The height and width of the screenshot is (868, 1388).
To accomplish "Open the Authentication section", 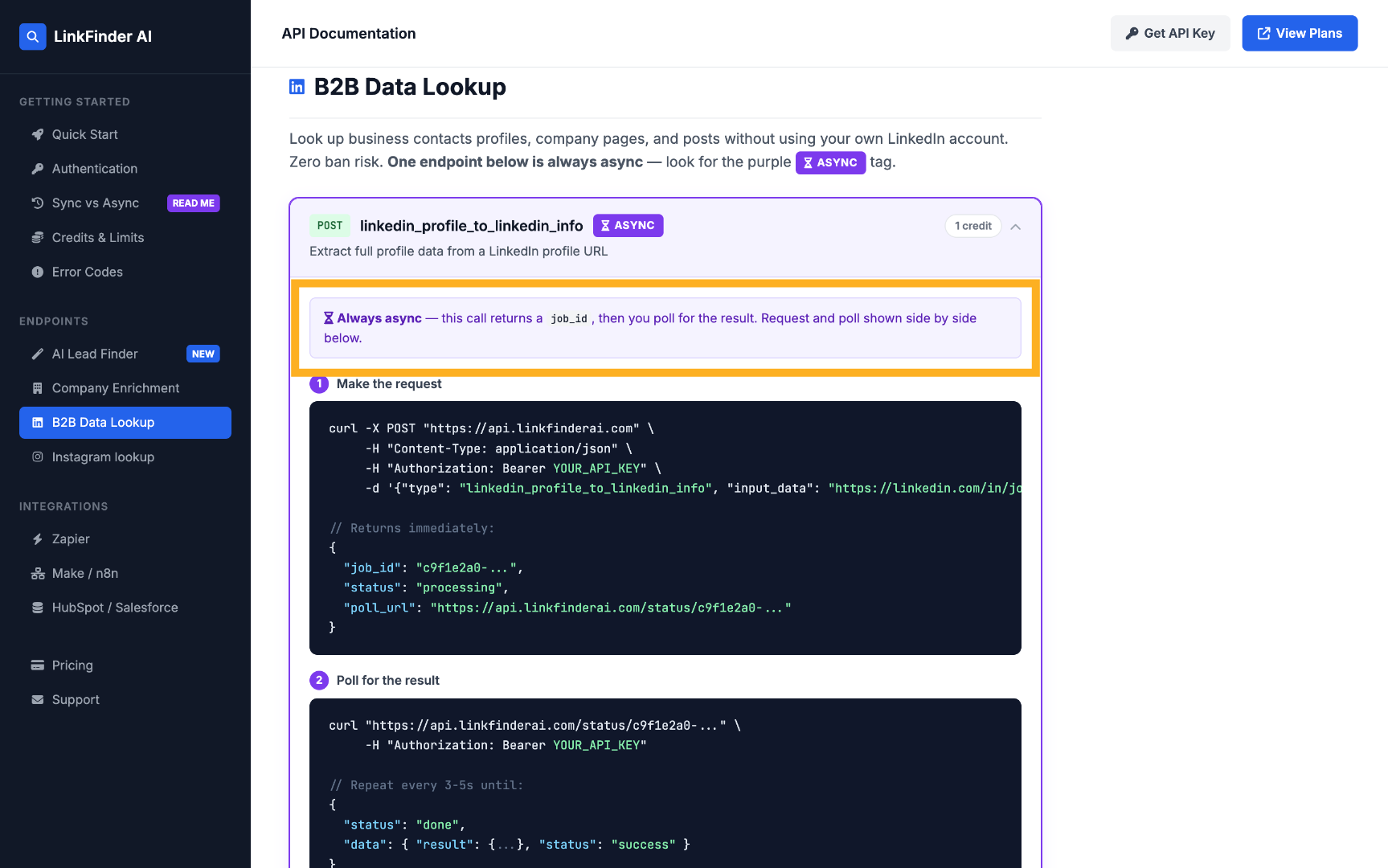I will pyautogui.click(x=125, y=169).
